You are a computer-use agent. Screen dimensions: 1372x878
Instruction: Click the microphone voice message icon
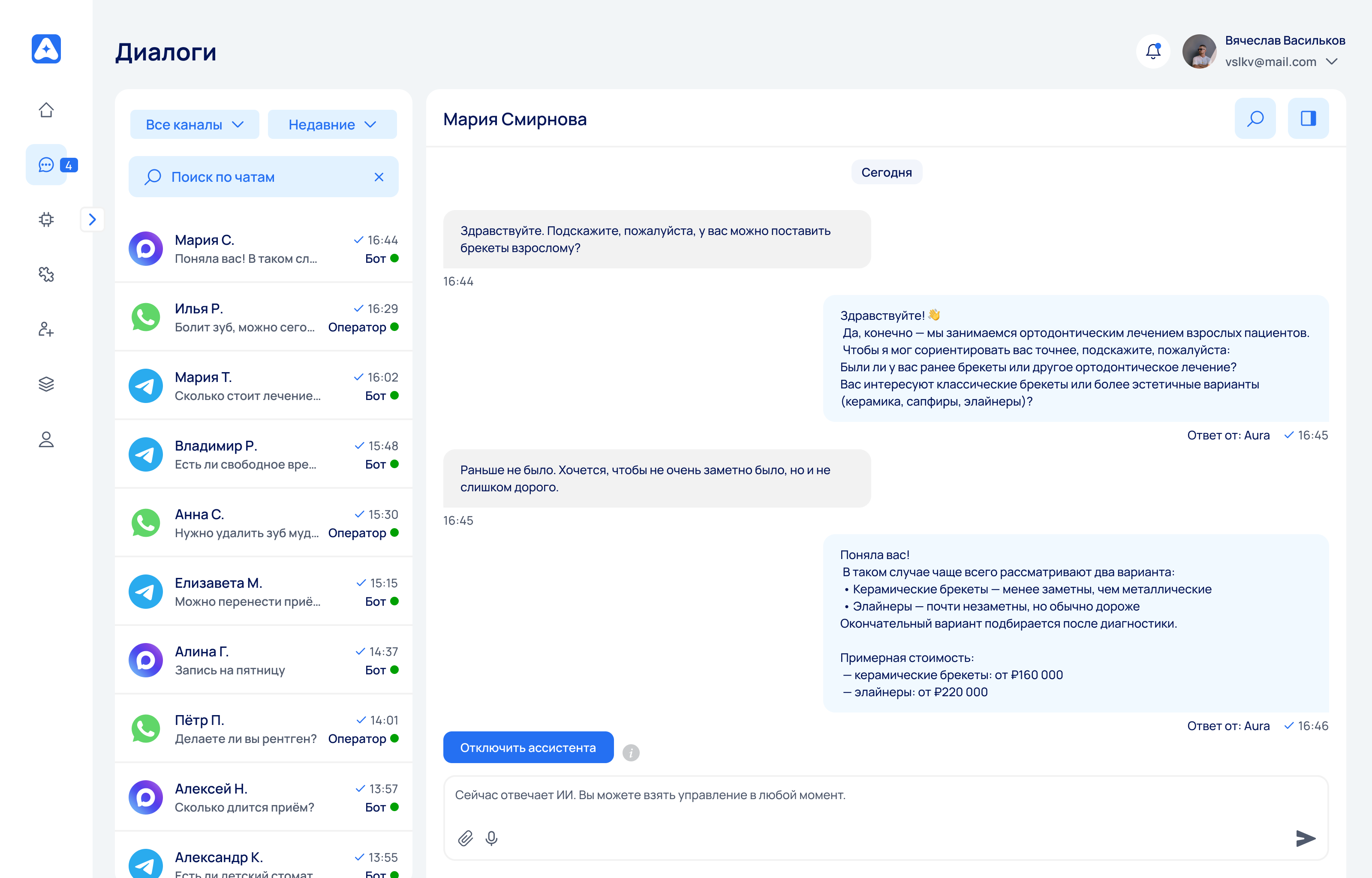pyautogui.click(x=491, y=838)
